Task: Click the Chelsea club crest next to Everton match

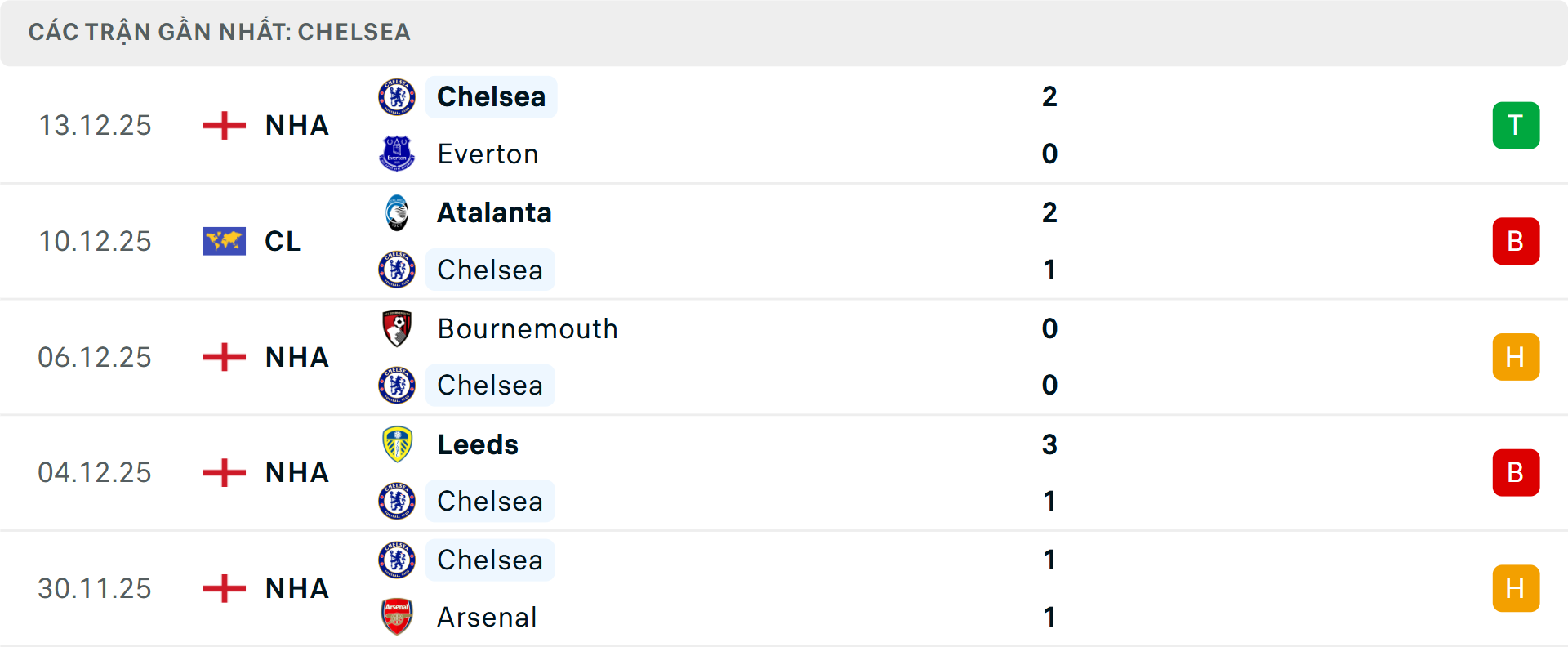Action: click(x=398, y=96)
